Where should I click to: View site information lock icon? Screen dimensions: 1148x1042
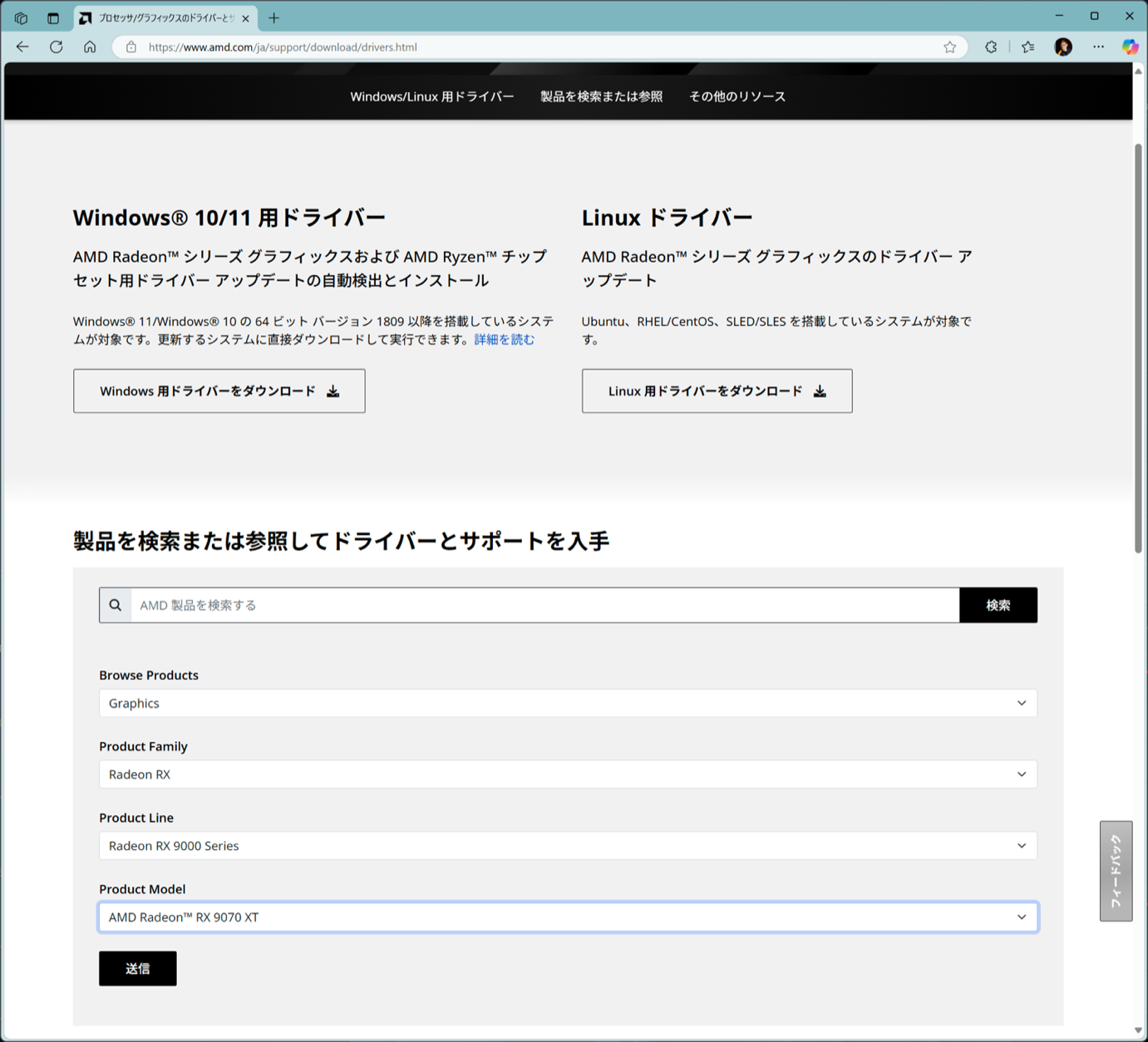coord(131,47)
